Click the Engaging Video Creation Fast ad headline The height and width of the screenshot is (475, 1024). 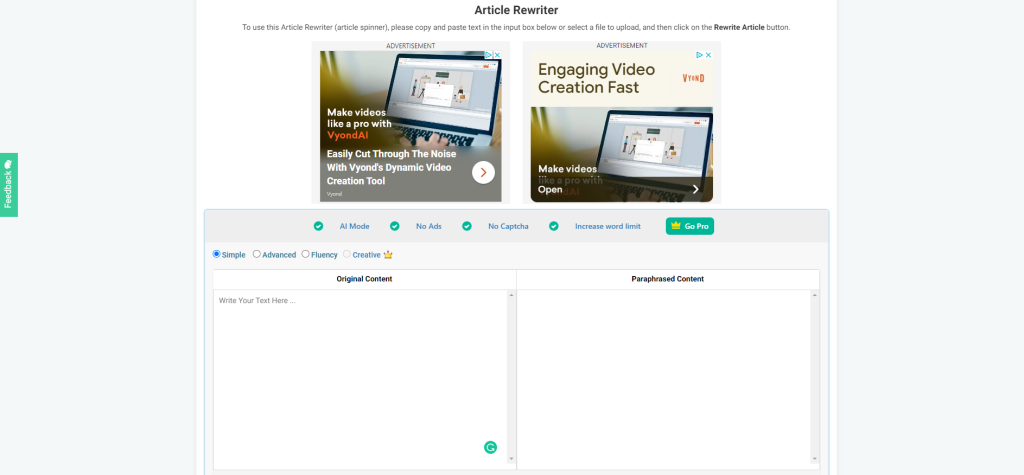pos(596,78)
